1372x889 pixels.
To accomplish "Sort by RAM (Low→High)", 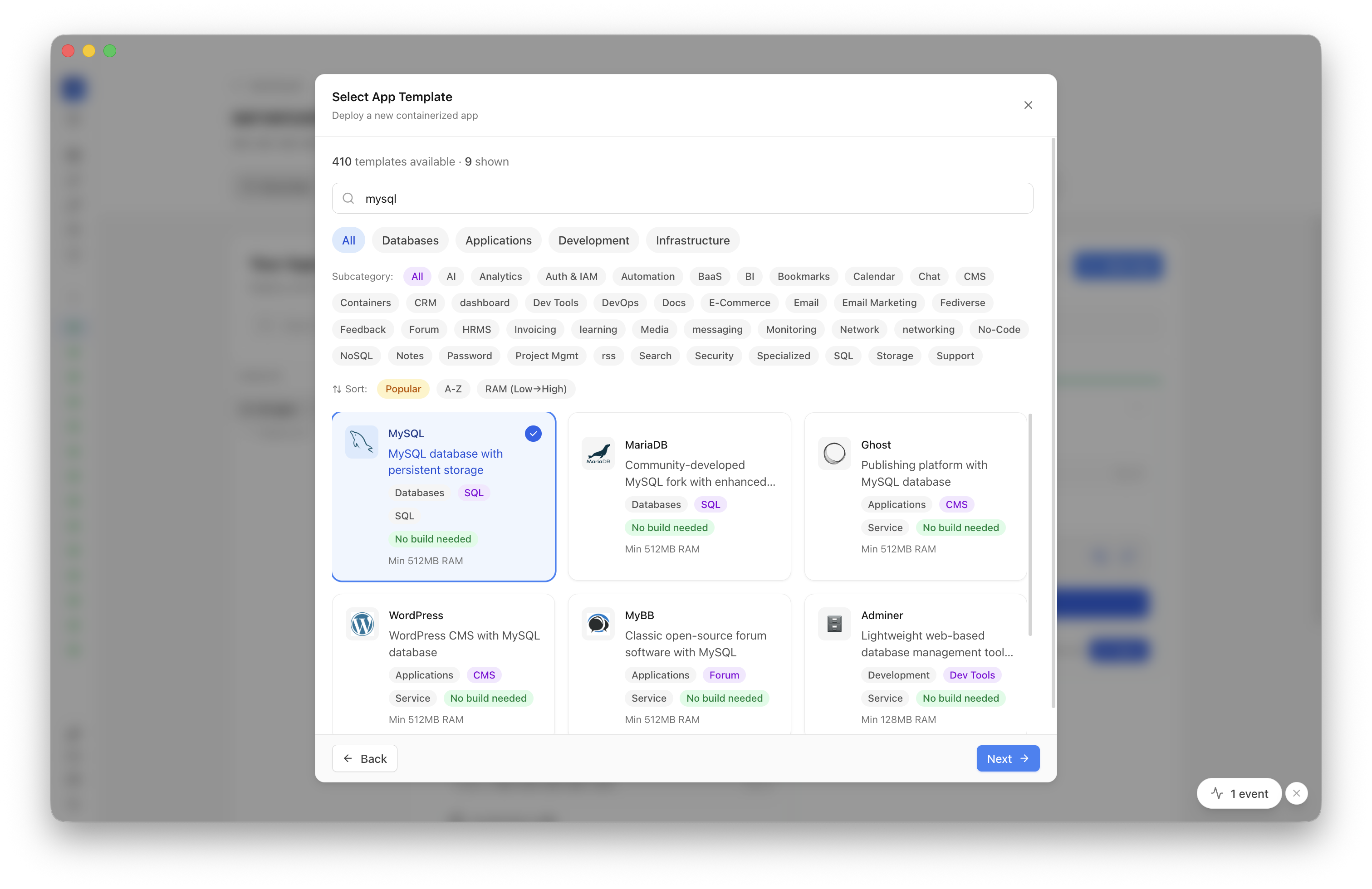I will pyautogui.click(x=526, y=389).
